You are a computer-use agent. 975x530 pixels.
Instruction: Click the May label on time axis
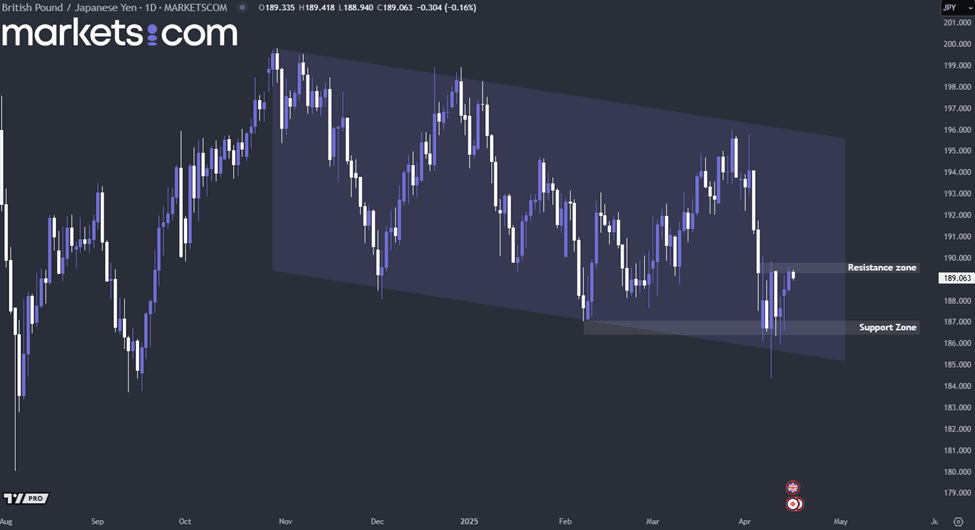[842, 521]
